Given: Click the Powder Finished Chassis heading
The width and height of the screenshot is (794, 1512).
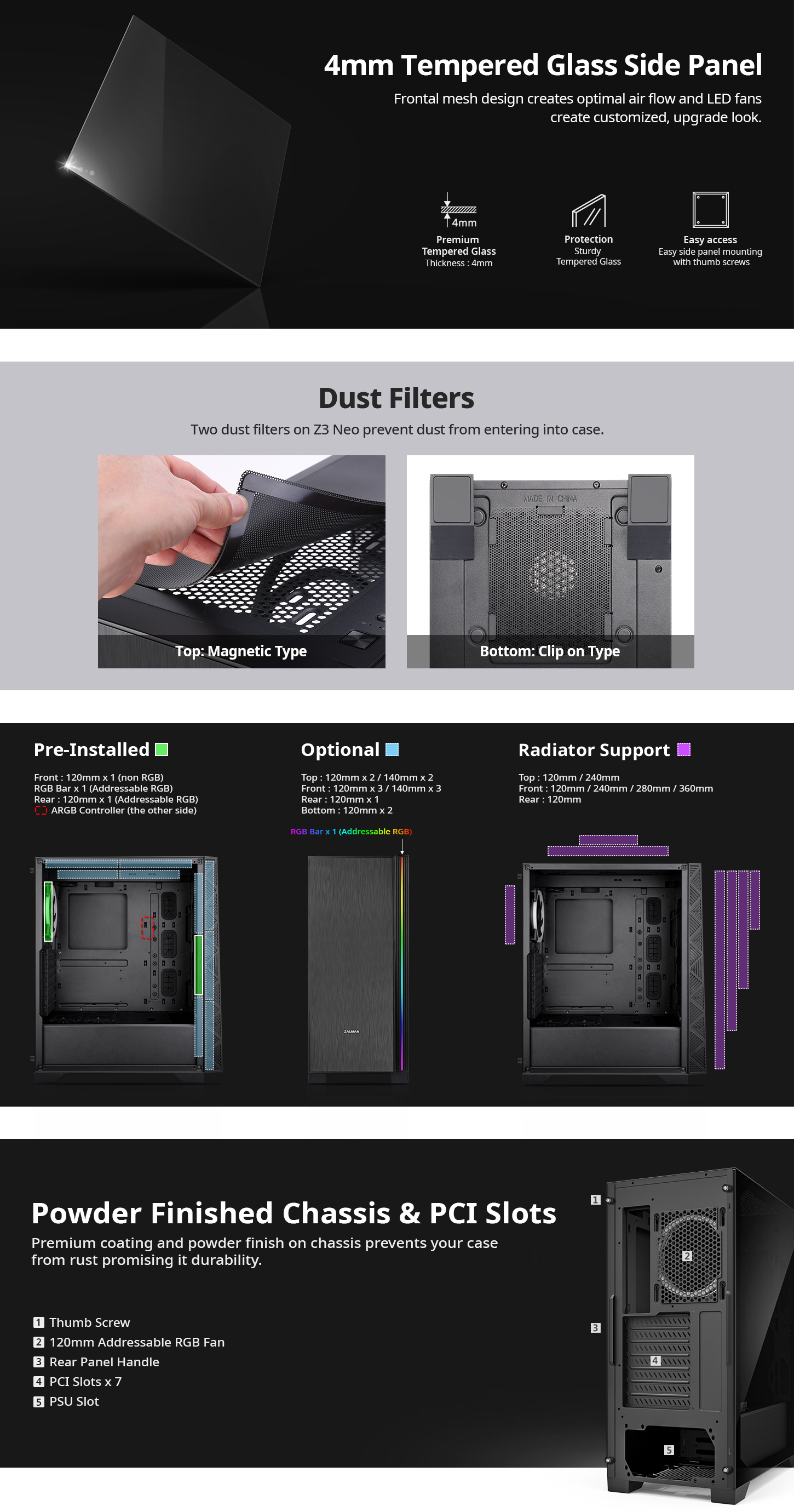Looking at the screenshot, I should (294, 1213).
